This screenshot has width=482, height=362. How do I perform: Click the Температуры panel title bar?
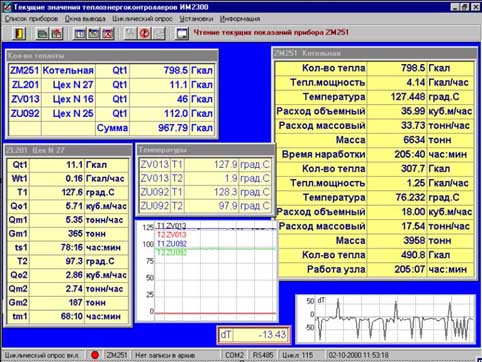coord(206,150)
